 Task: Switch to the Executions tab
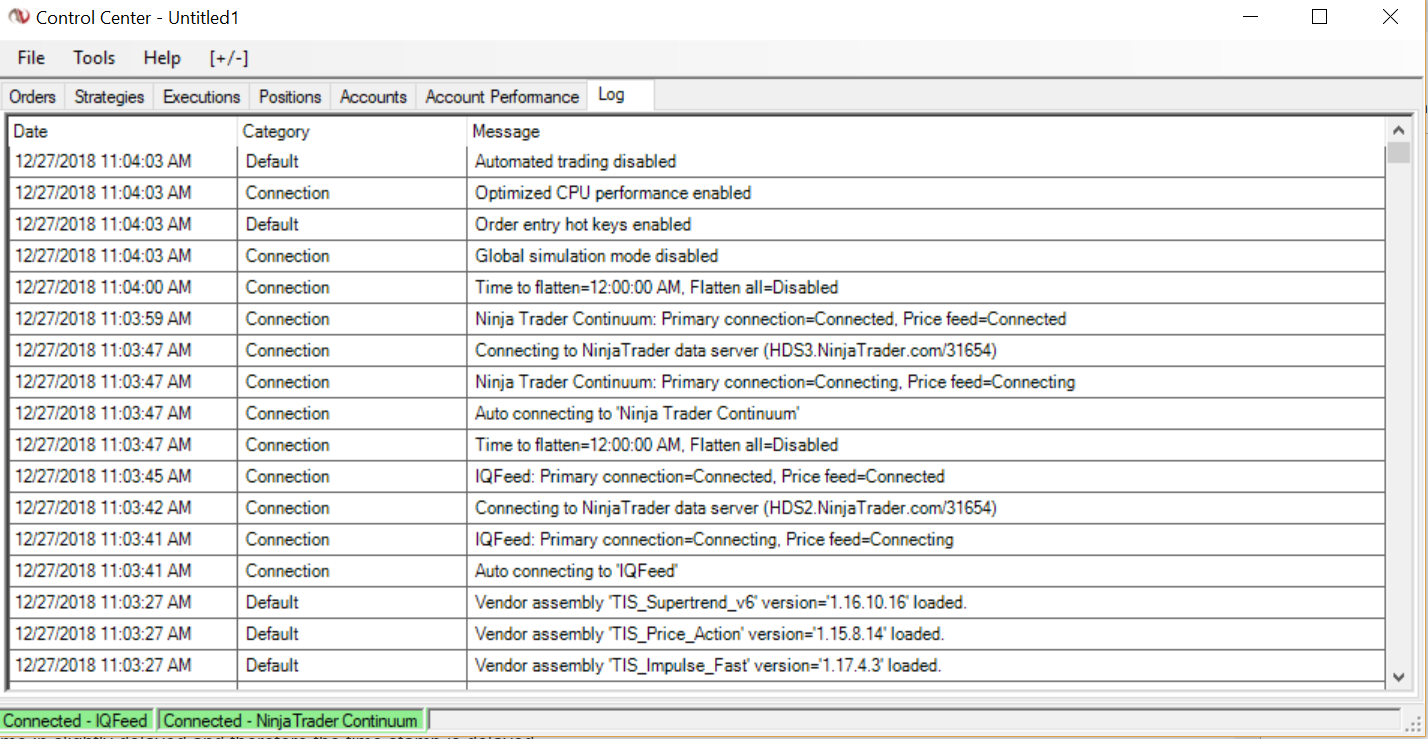(202, 96)
